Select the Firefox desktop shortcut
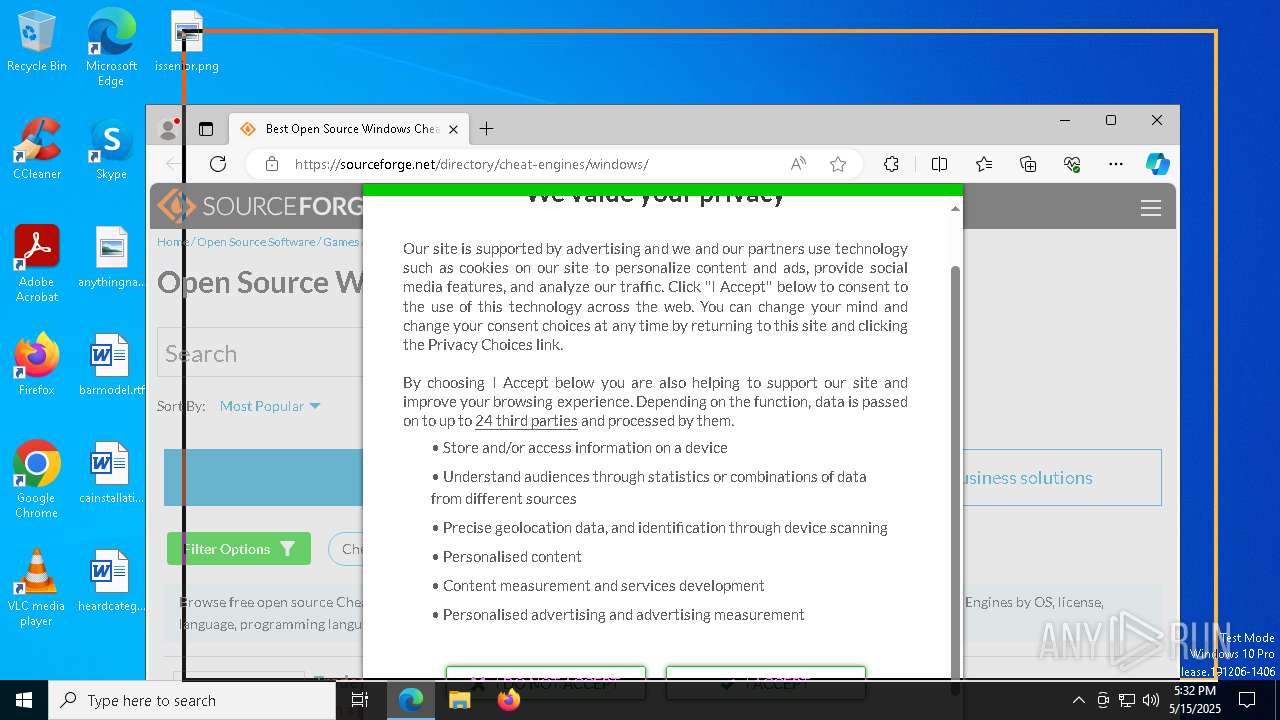The width and height of the screenshot is (1280, 720). 37,365
